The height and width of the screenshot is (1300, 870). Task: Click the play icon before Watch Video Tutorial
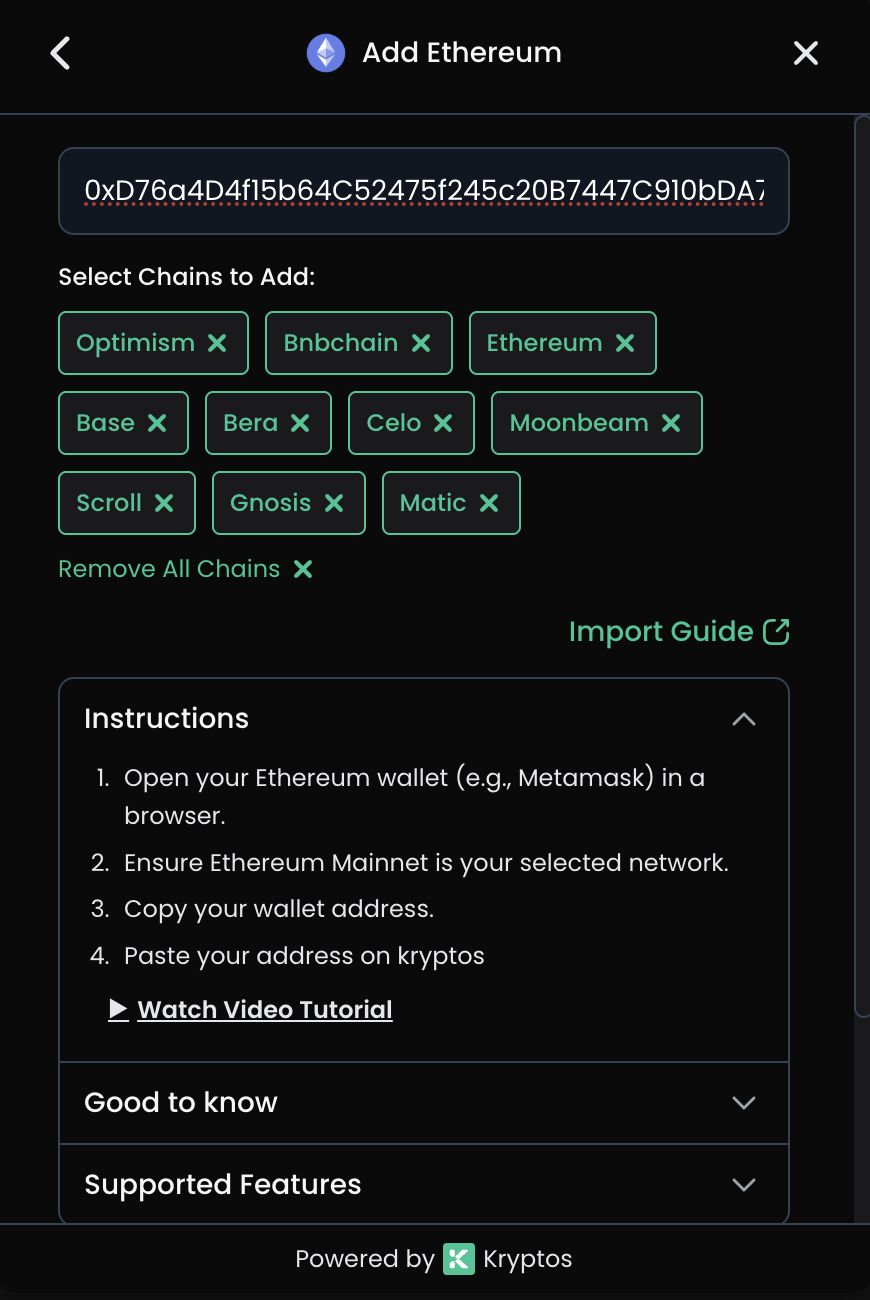tap(117, 1009)
